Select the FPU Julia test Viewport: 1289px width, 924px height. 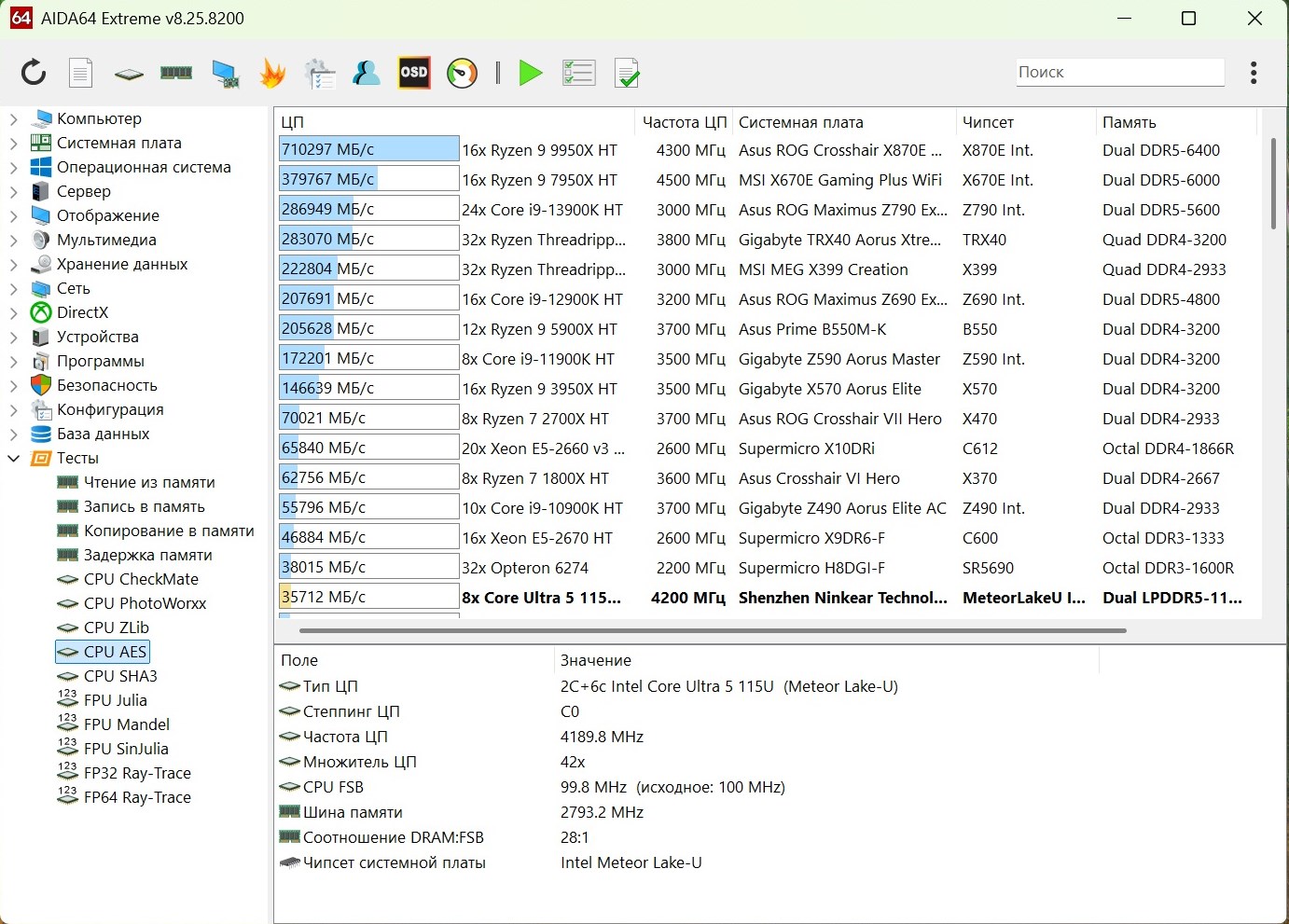pos(115,700)
